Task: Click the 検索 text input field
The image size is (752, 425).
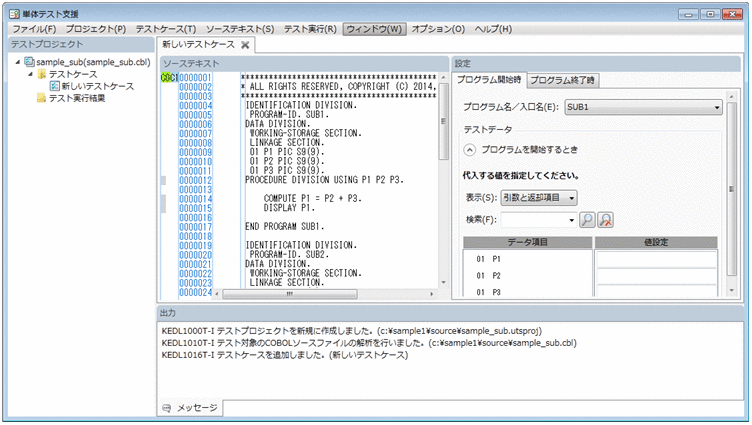Action: point(533,220)
